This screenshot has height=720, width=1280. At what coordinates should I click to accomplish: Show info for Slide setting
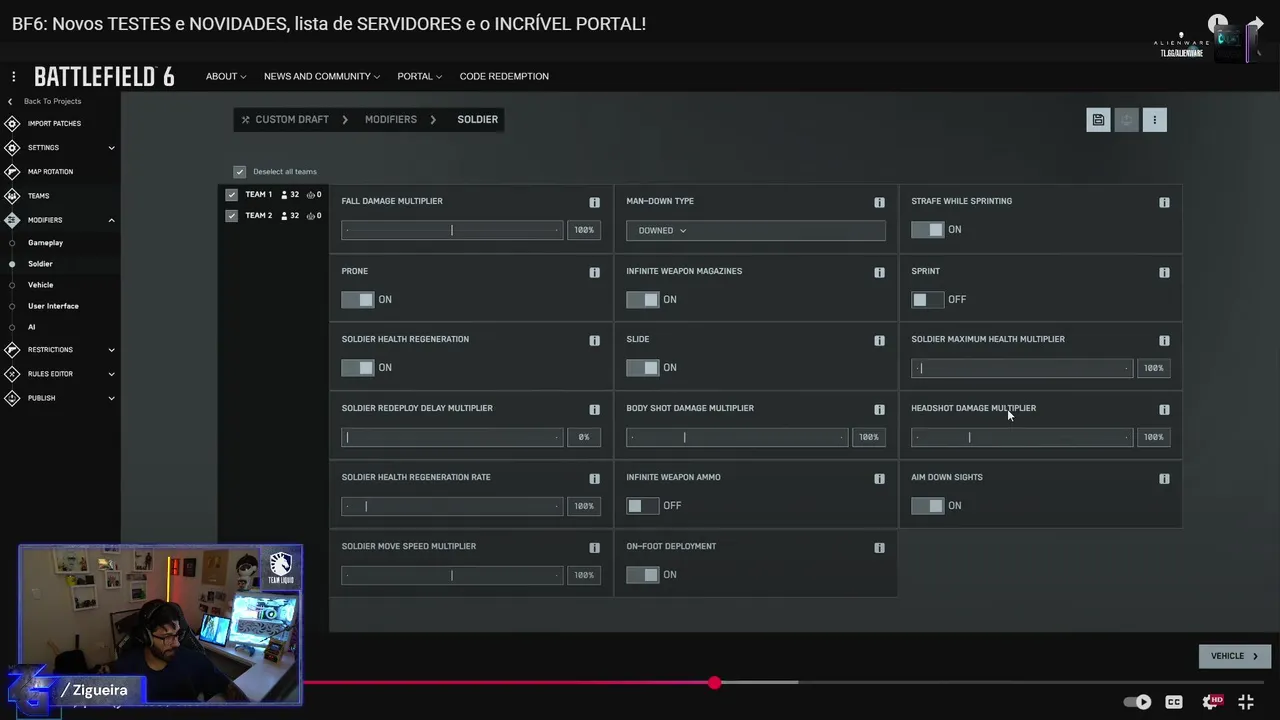[x=879, y=340]
